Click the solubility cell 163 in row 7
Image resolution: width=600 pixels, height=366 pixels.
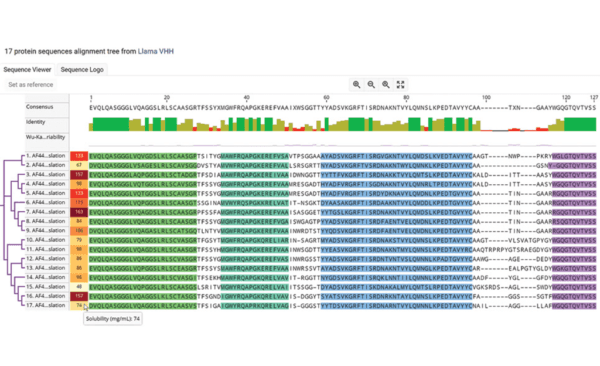79,212
